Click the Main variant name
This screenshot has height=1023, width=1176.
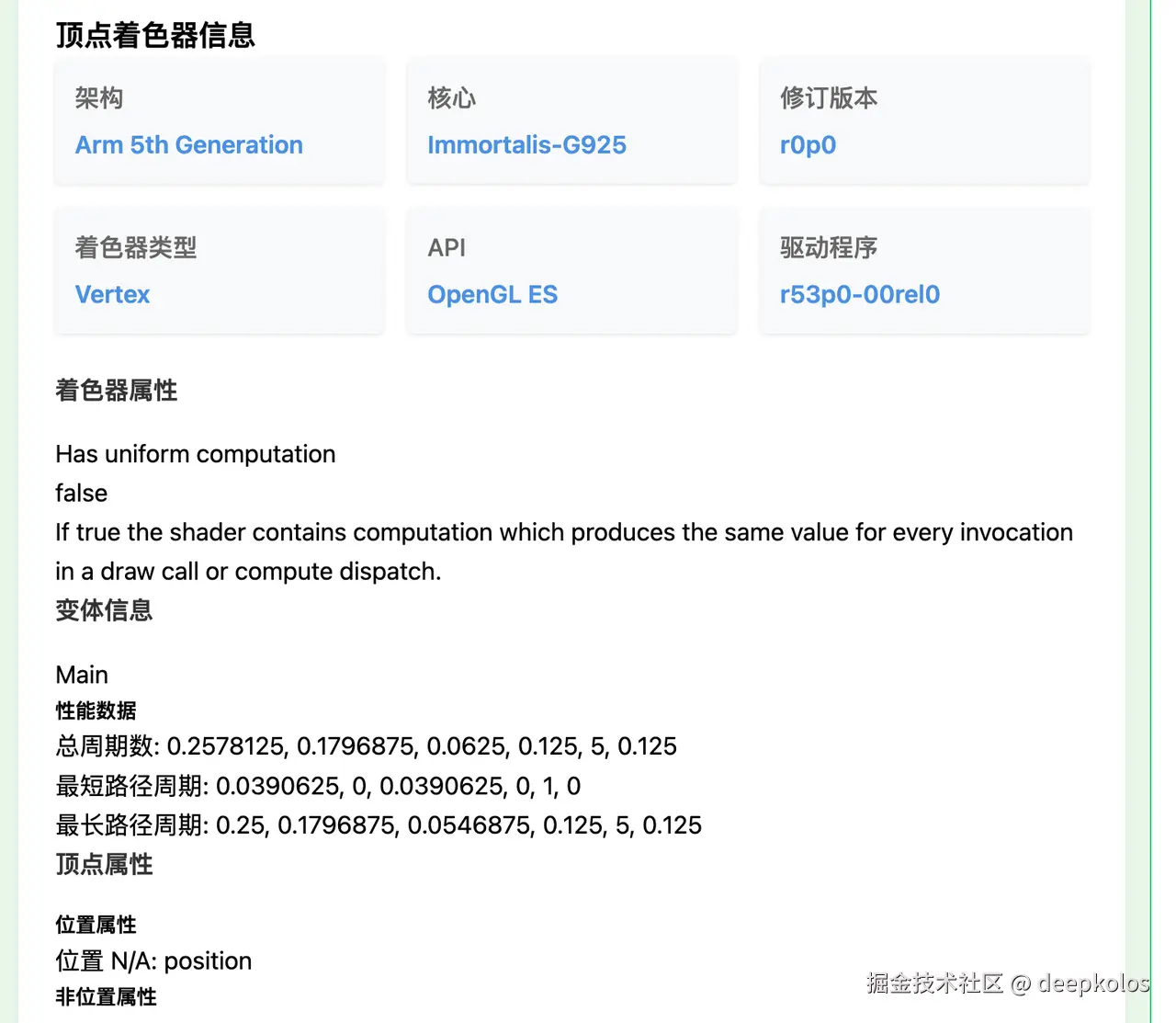[82, 676]
